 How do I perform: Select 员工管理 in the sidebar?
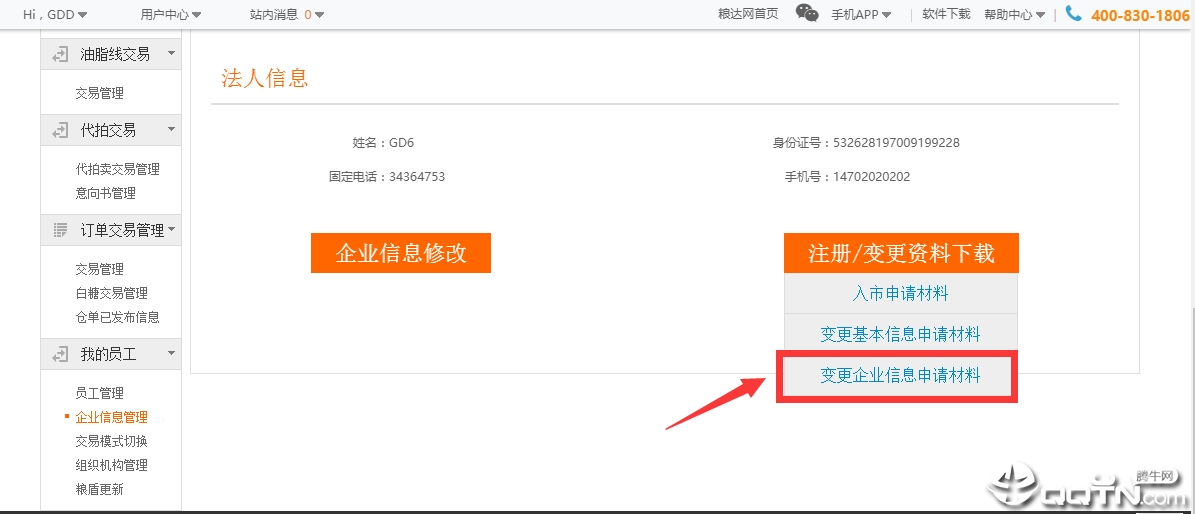tap(99, 393)
